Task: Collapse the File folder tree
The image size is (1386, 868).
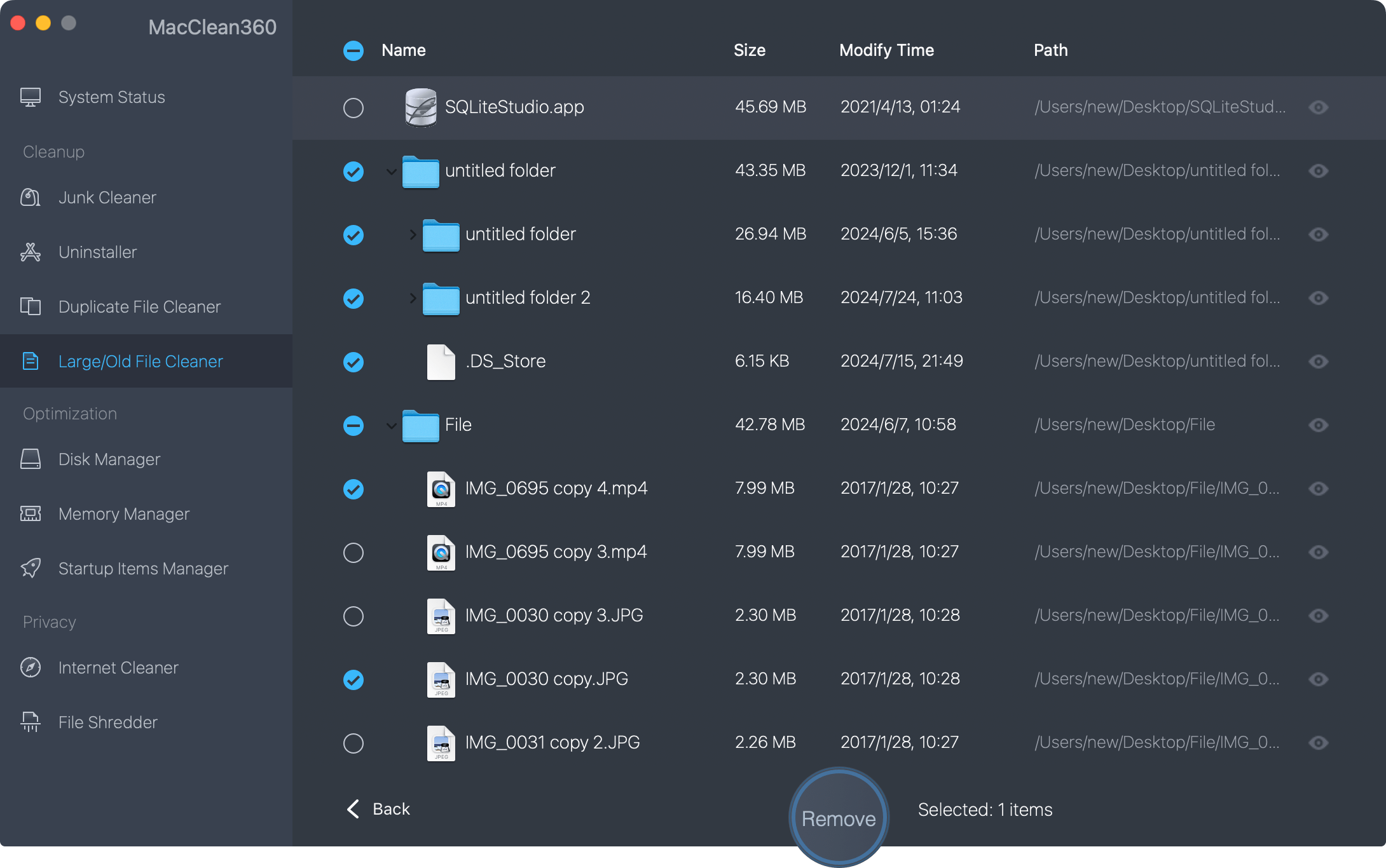Action: click(x=390, y=425)
